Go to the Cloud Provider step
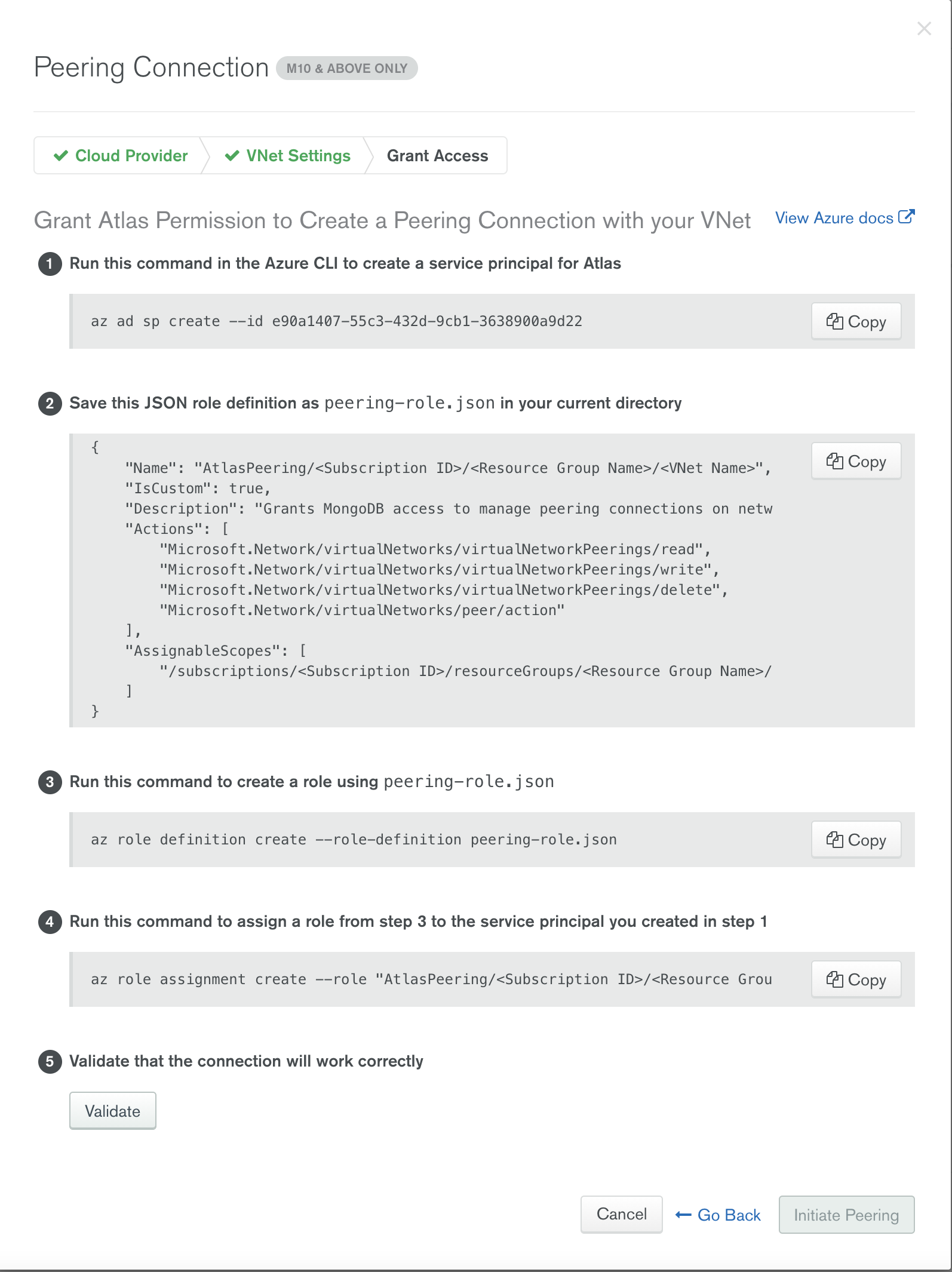 tap(131, 156)
